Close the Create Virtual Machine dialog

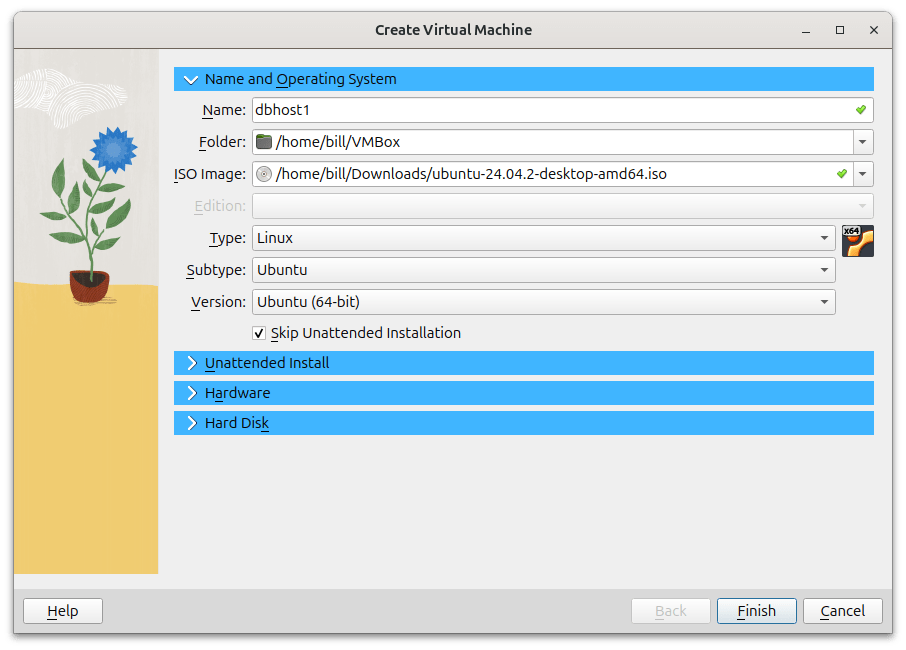[873, 30]
